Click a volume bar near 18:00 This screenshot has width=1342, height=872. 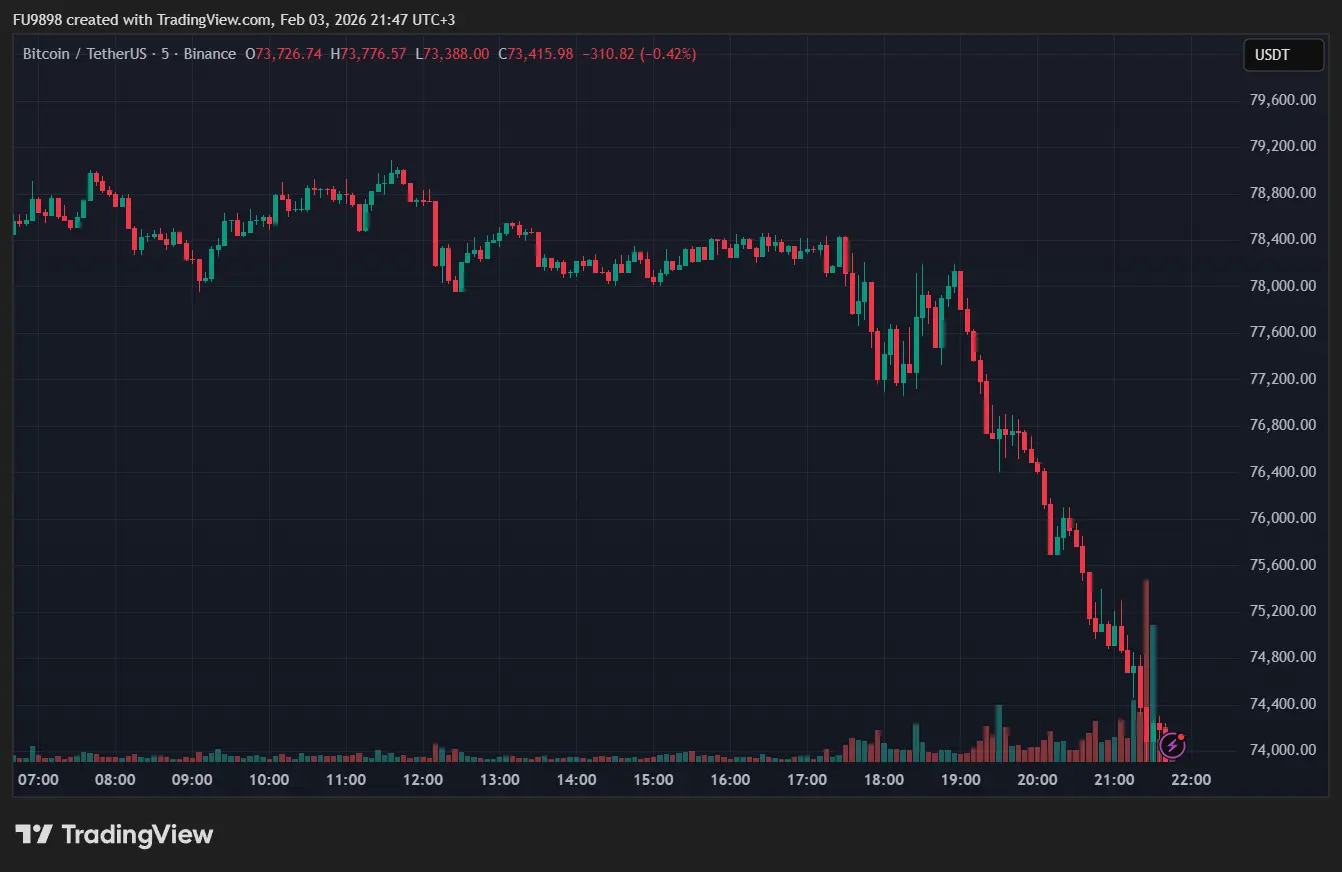click(x=883, y=752)
